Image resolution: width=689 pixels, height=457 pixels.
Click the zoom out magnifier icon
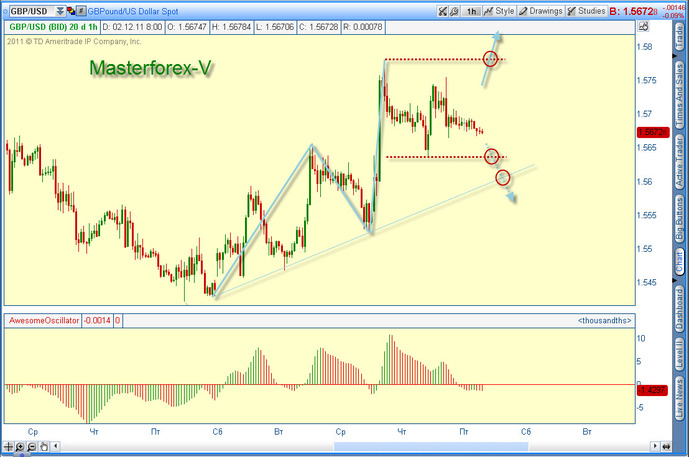click(x=32, y=447)
